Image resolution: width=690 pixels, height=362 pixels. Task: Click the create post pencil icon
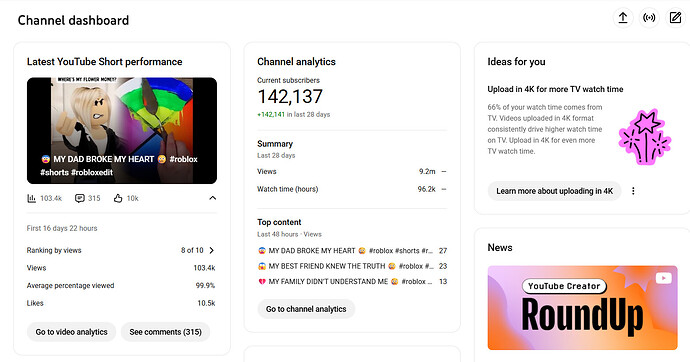tap(675, 18)
